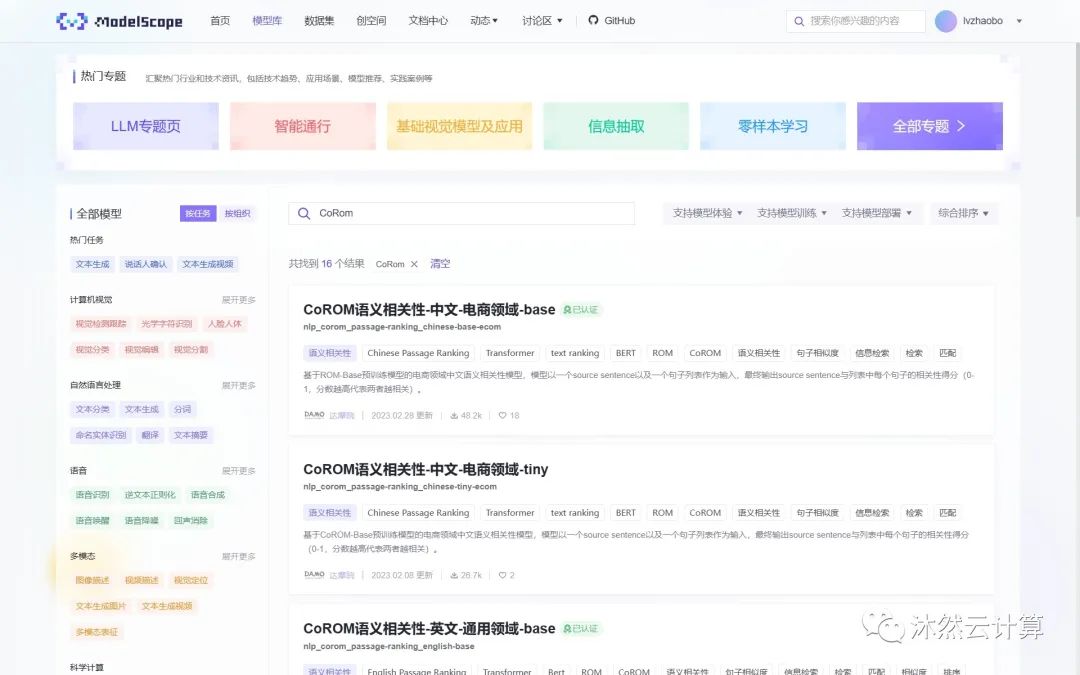Select 人脸人体 task tag
This screenshot has height=675, width=1080.
click(x=225, y=324)
